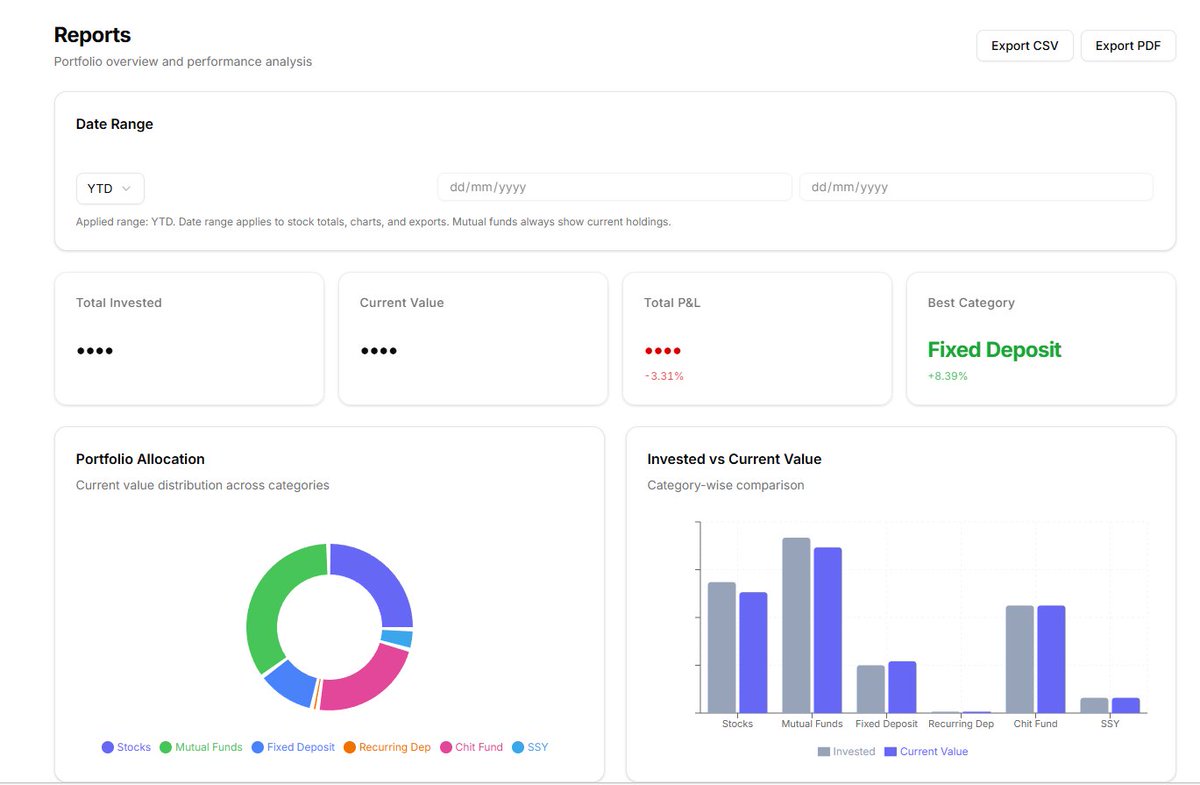
Task: Click the "Applied range: YTD" note
Action: (x=373, y=222)
